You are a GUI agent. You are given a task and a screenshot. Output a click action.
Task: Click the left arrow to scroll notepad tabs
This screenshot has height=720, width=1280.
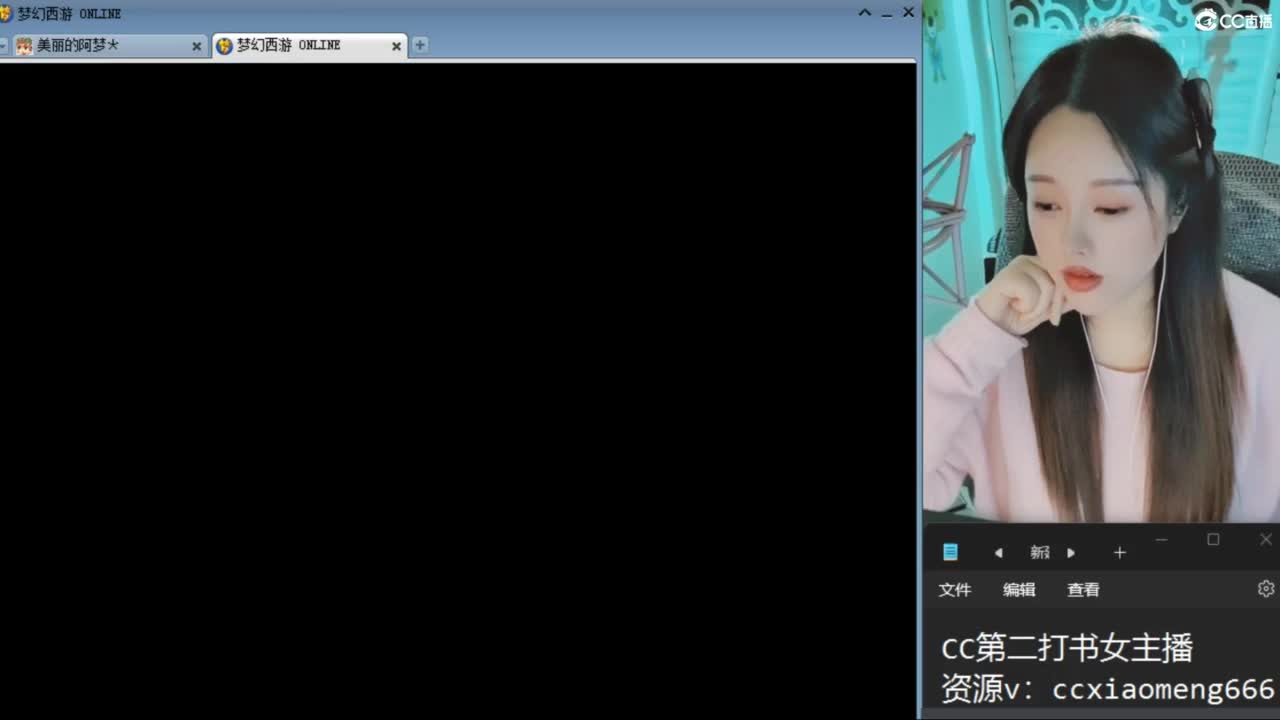click(998, 552)
